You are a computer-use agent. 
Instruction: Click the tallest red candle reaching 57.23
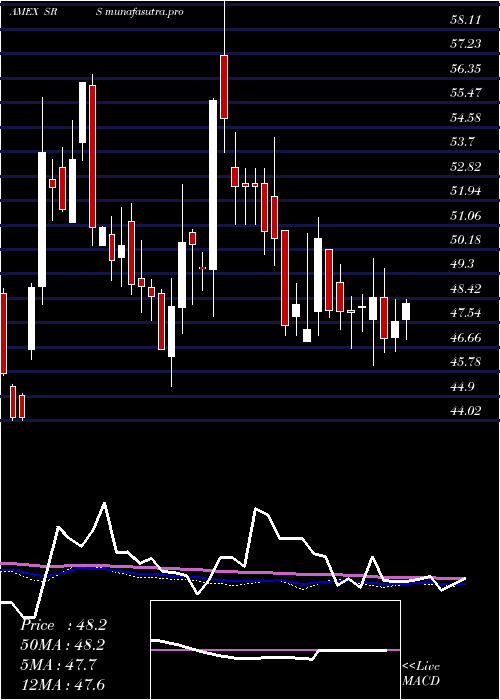224,87
